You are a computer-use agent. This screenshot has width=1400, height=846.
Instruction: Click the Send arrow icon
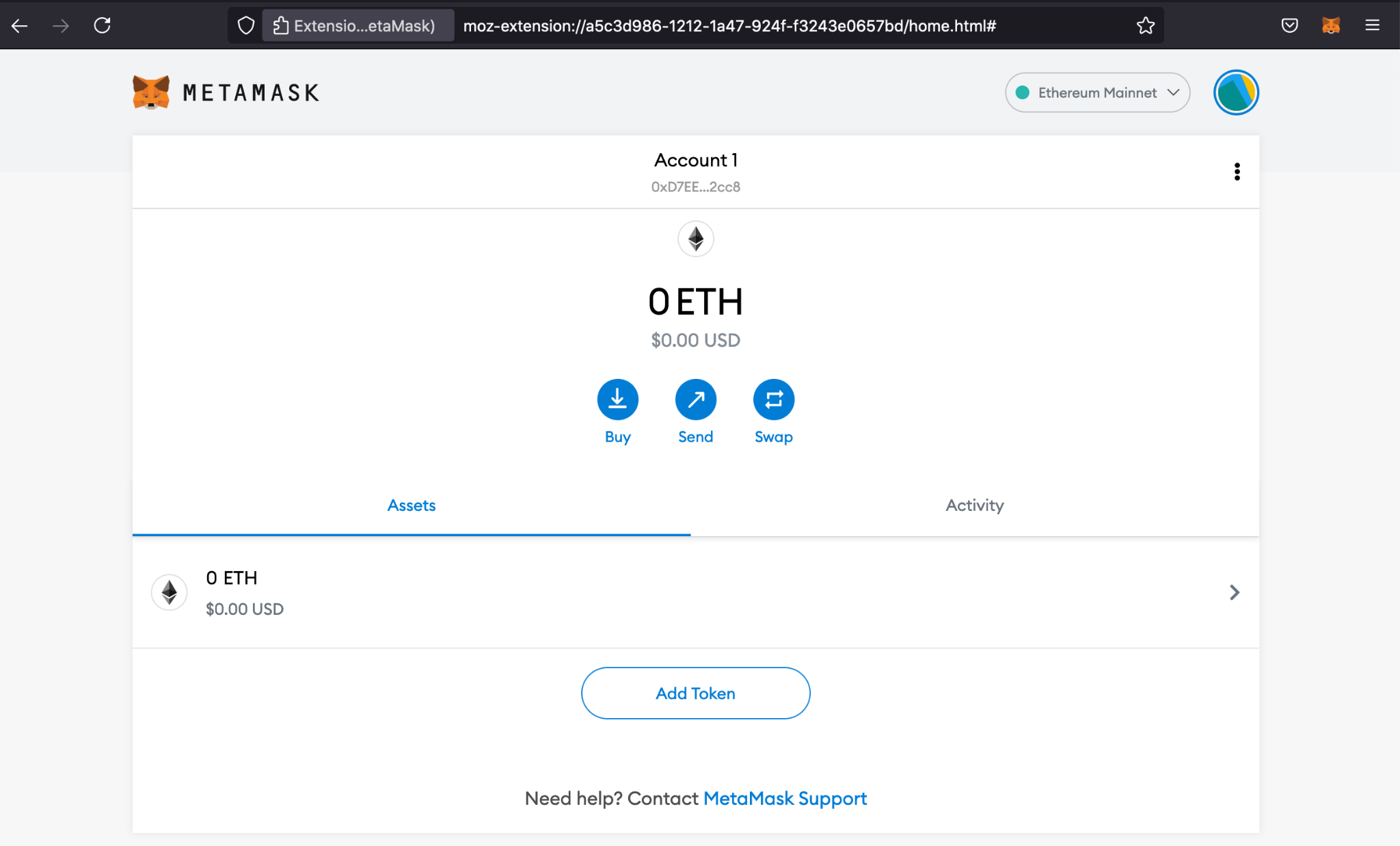click(x=695, y=399)
